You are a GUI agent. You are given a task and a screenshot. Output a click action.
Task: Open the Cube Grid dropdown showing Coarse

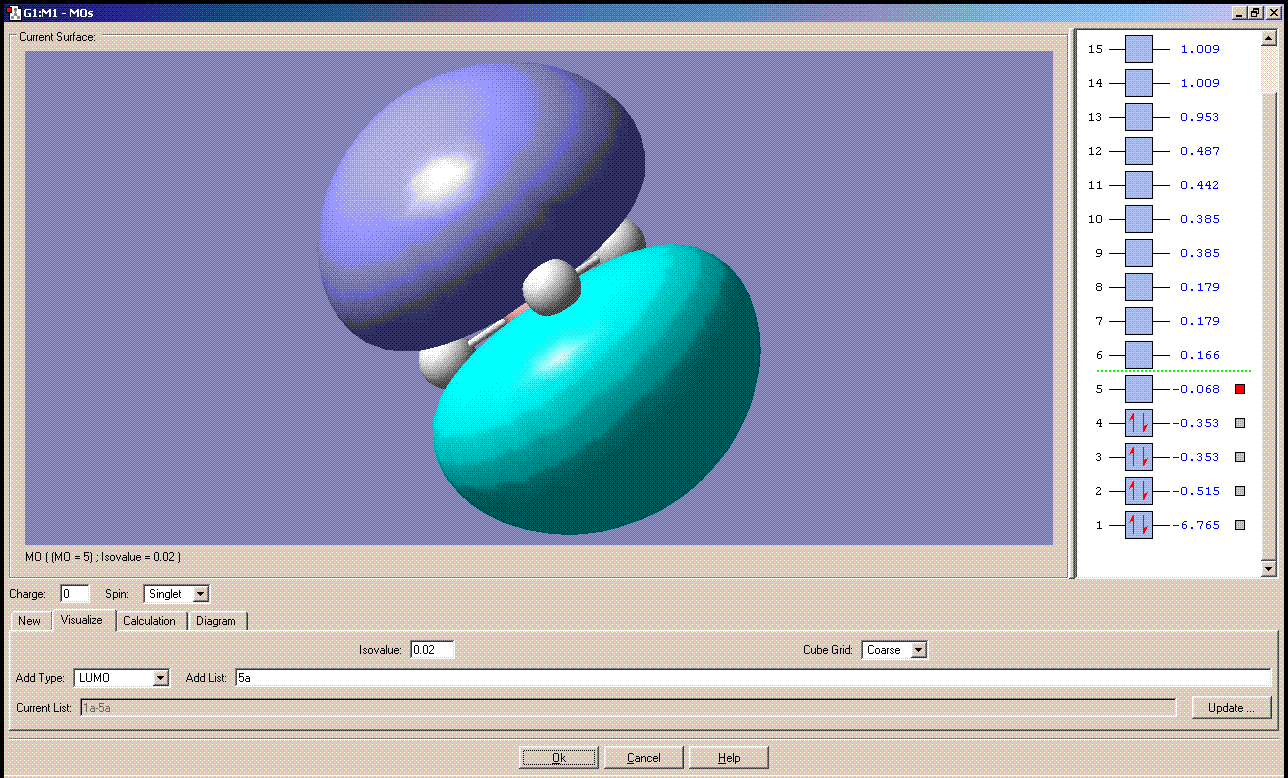(x=895, y=650)
